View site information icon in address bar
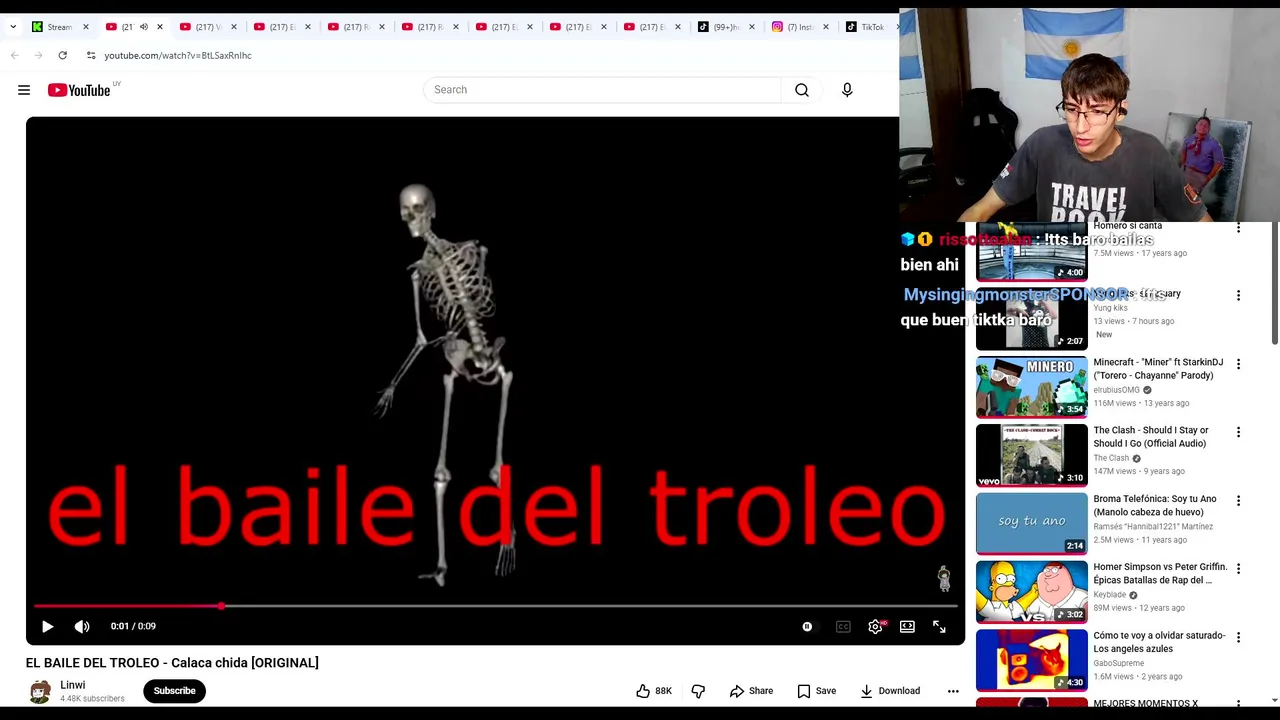The height and width of the screenshot is (720, 1280). pos(91,55)
